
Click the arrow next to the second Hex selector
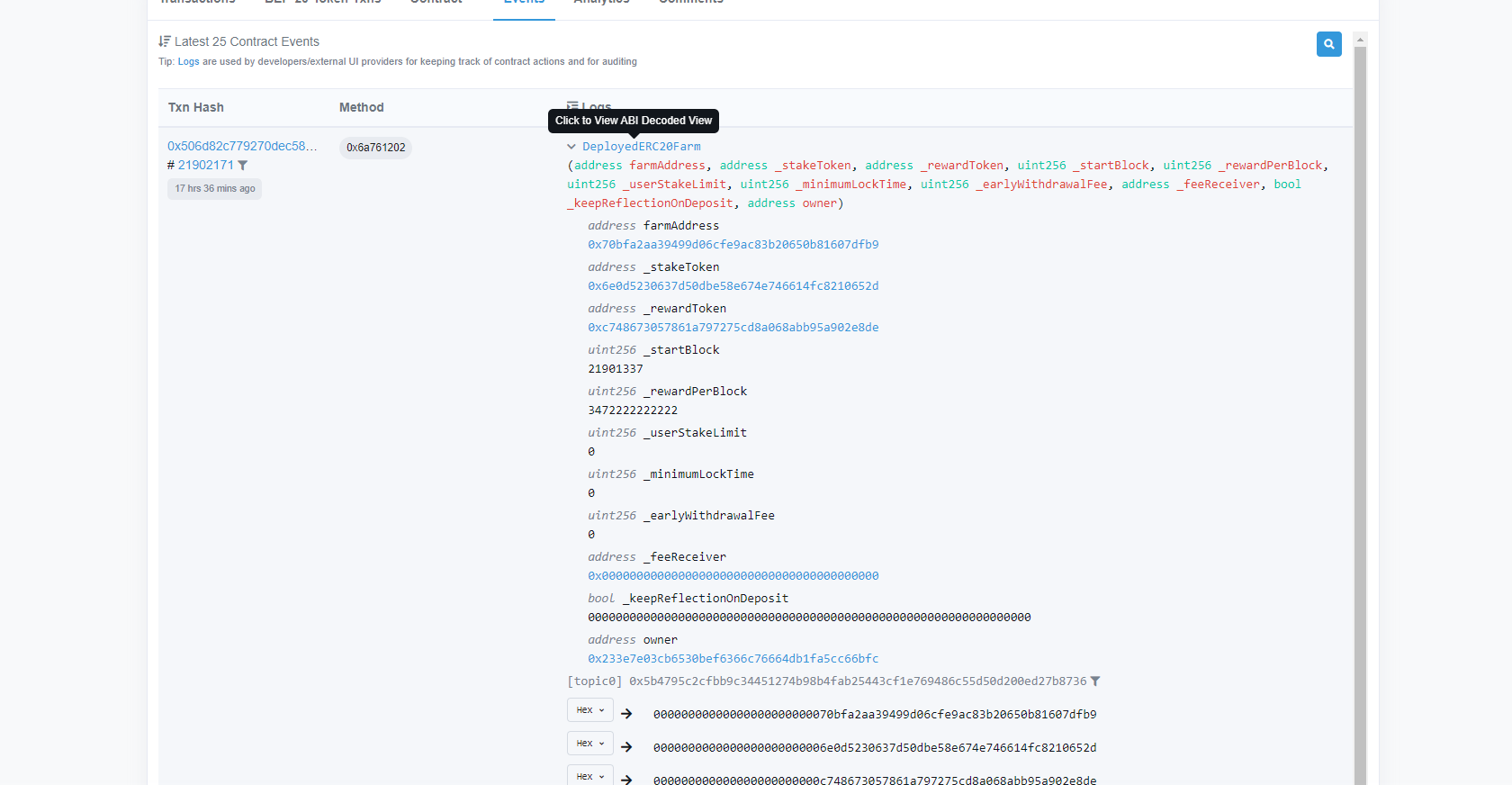click(x=626, y=747)
